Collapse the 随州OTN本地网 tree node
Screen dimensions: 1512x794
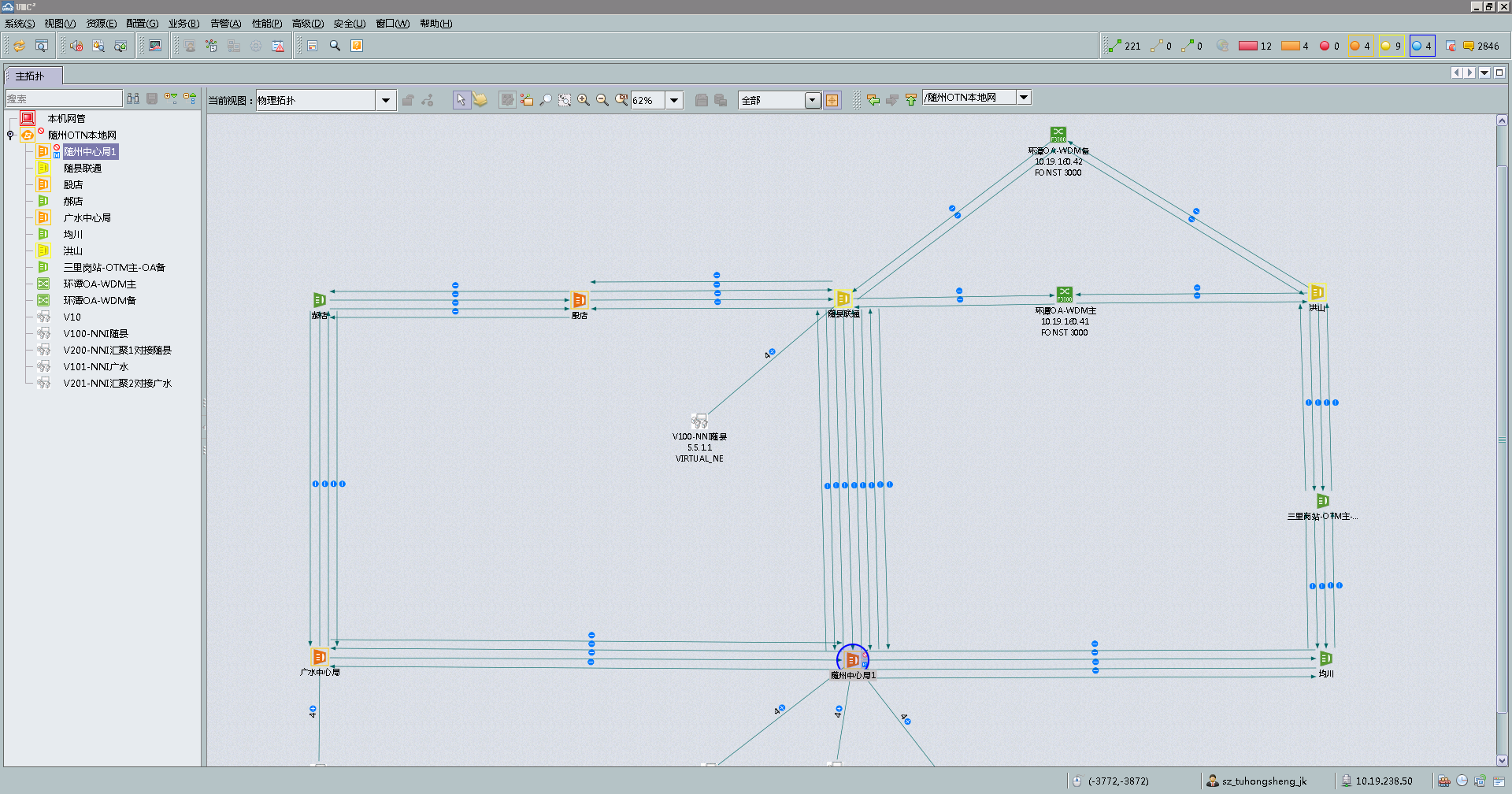[10, 135]
